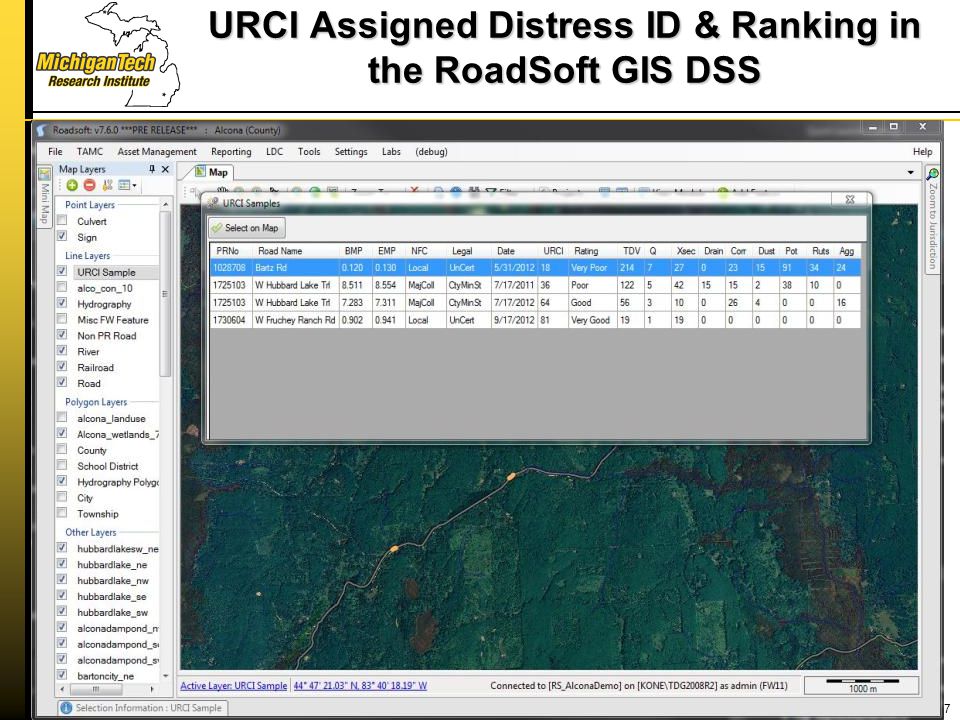The image size is (960, 720).
Task: Click the red Remove Layer icon
Action: click(89, 185)
